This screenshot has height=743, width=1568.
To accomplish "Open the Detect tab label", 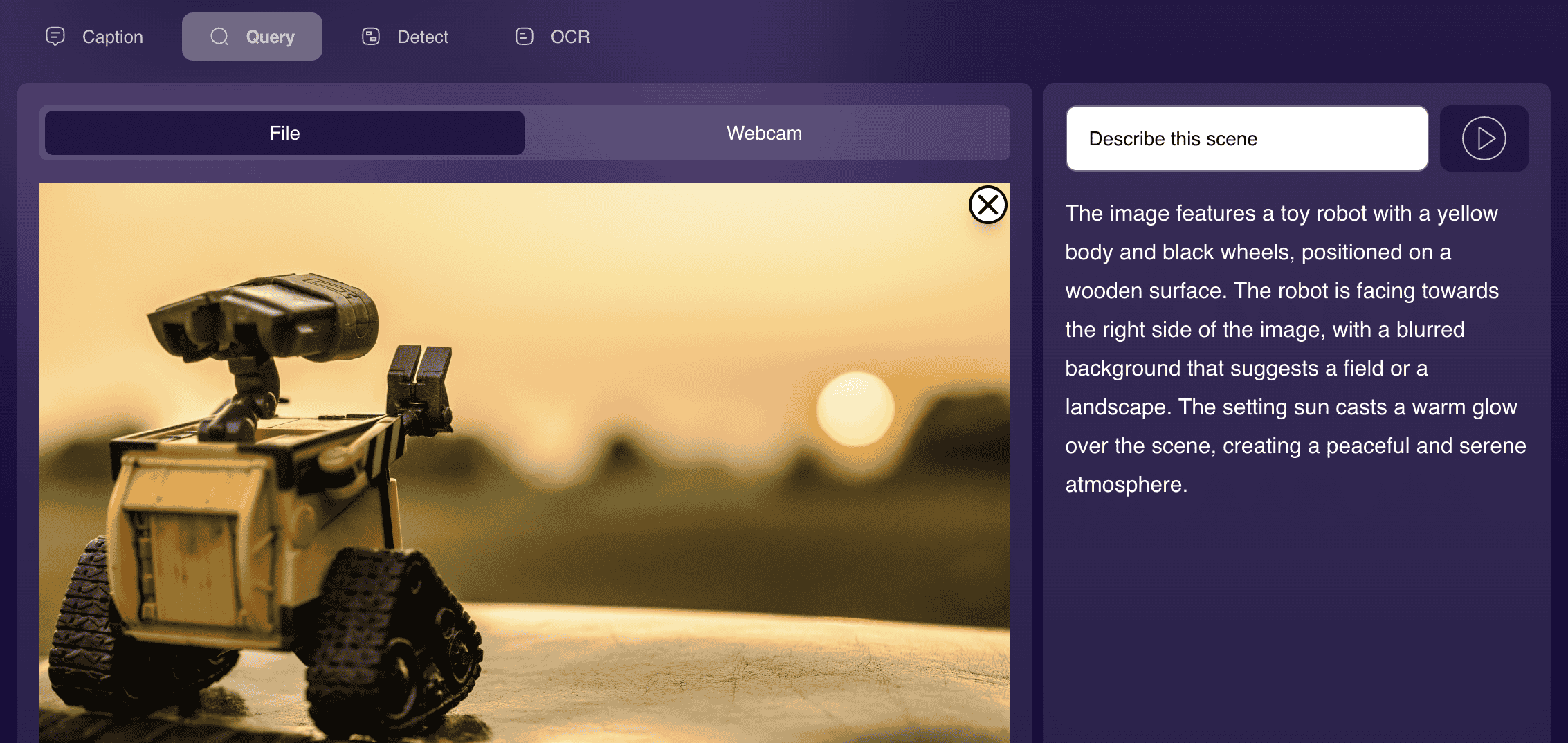I will click(423, 37).
